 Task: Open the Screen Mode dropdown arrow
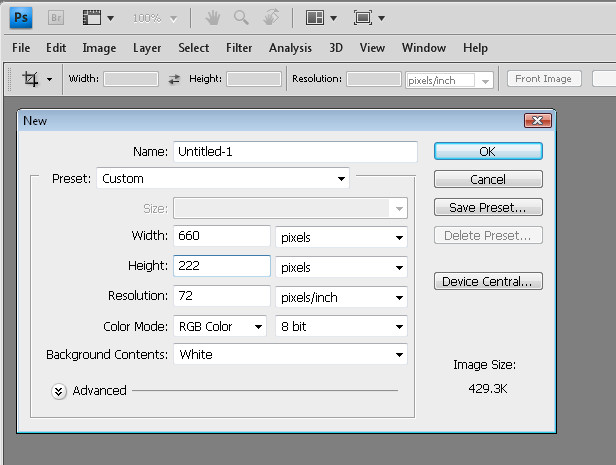pos(381,18)
